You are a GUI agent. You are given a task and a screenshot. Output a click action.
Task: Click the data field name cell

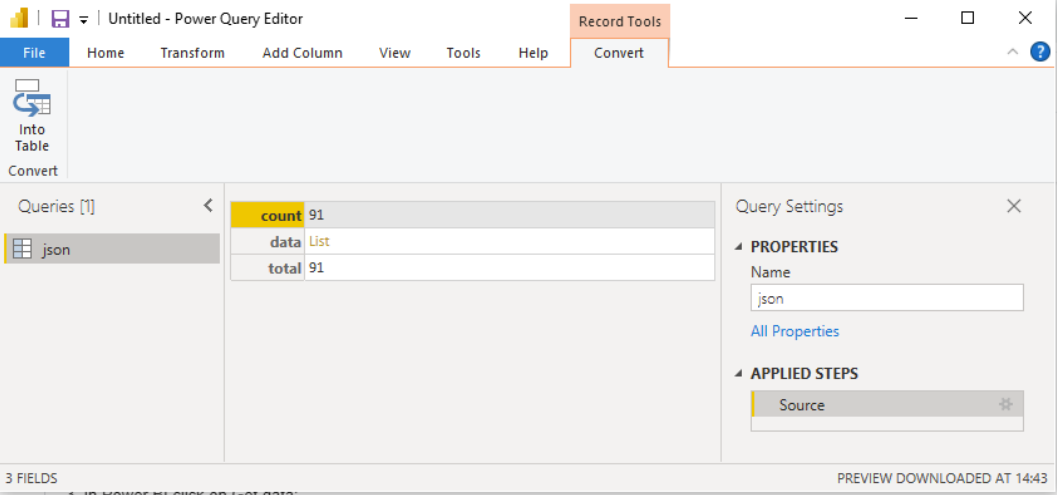pyautogui.click(x=268, y=241)
